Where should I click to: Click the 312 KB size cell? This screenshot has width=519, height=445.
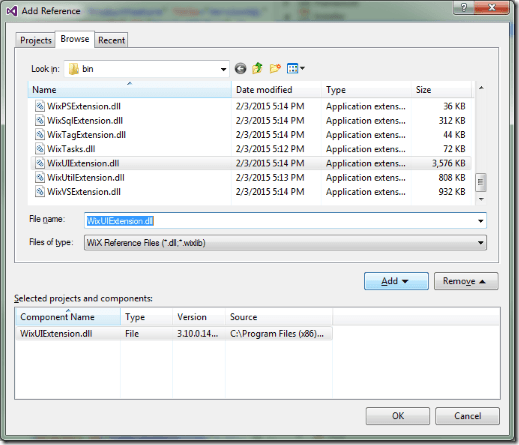point(452,120)
